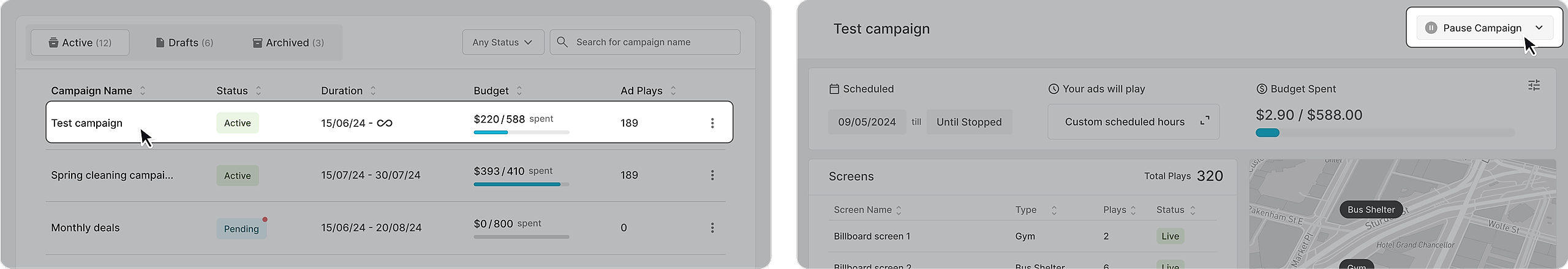Open the Any Status filter dropdown

[503, 42]
